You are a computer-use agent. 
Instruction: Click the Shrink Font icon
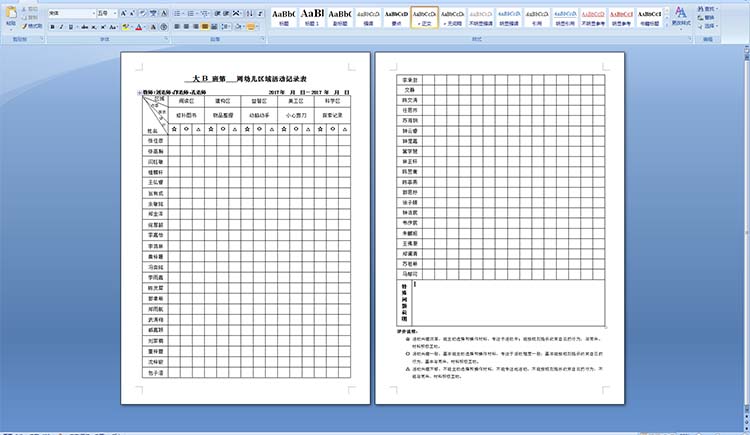[x=132, y=13]
